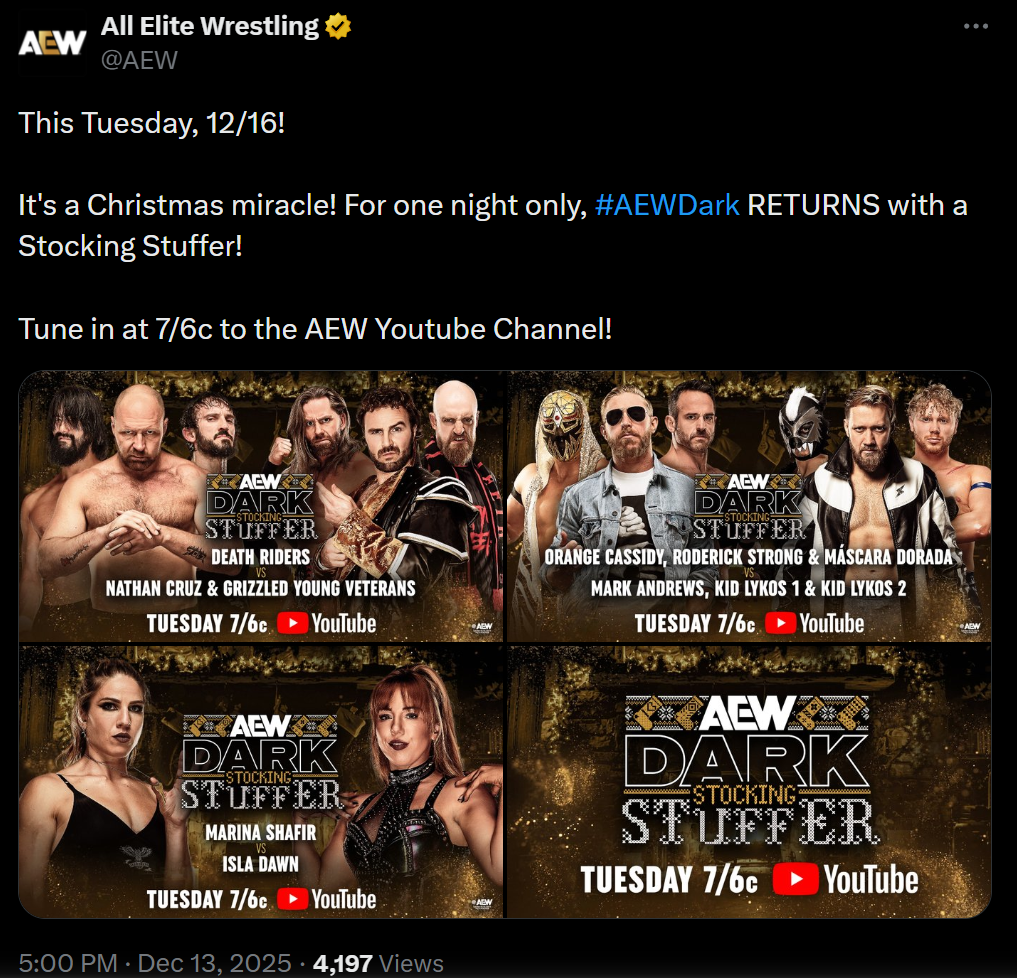The height and width of the screenshot is (978, 1017).
Task: Open the 4,197 Views count
Action: [378, 963]
